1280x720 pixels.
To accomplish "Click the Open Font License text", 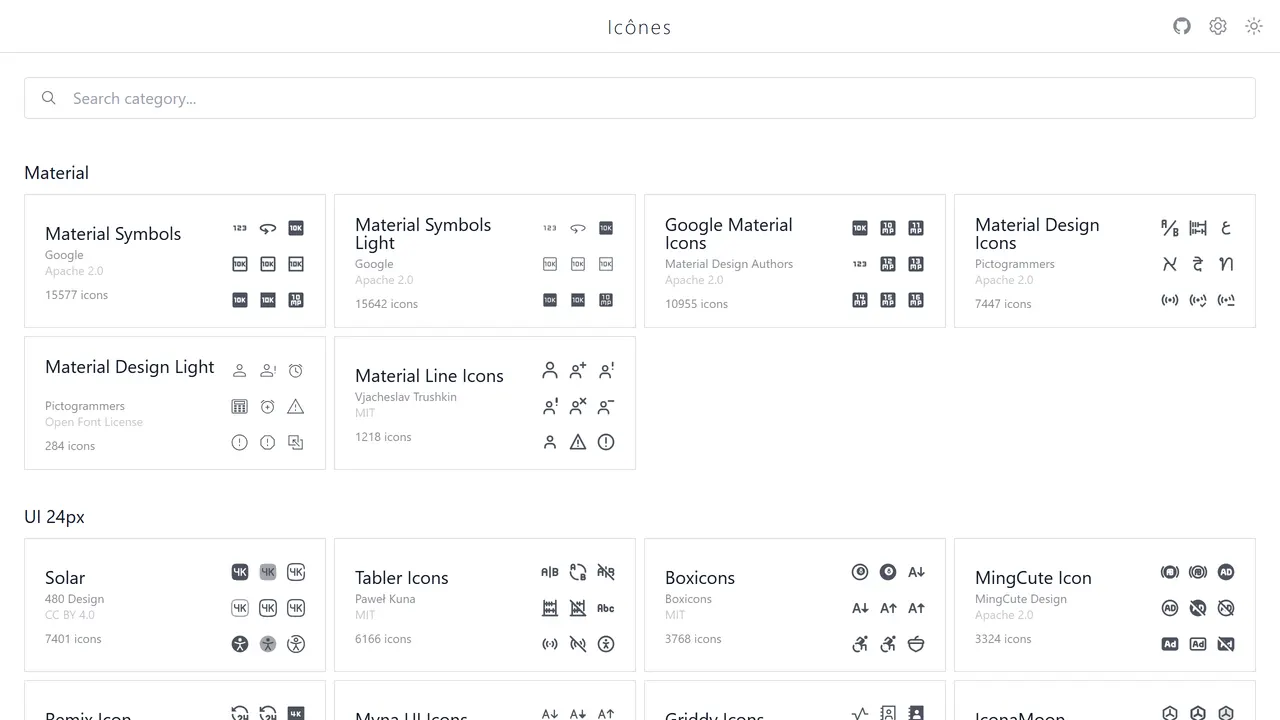I will point(94,422).
